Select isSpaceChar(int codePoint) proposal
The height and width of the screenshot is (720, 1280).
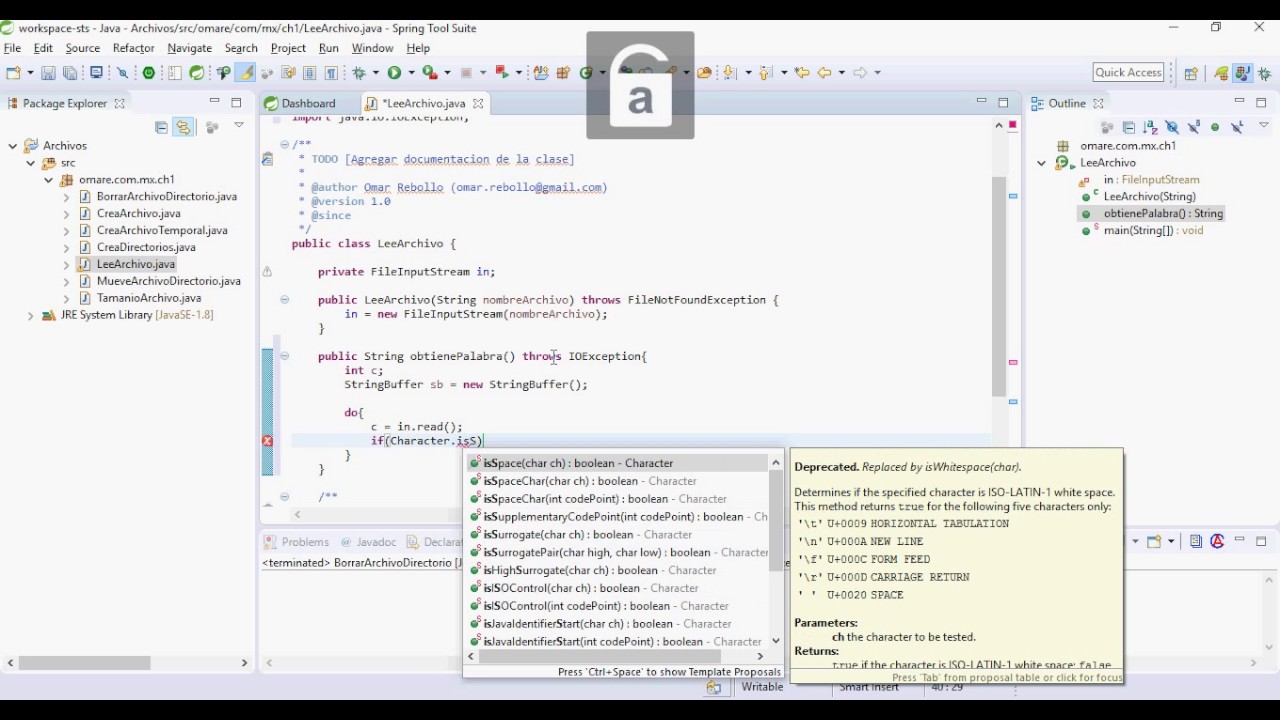click(x=617, y=499)
